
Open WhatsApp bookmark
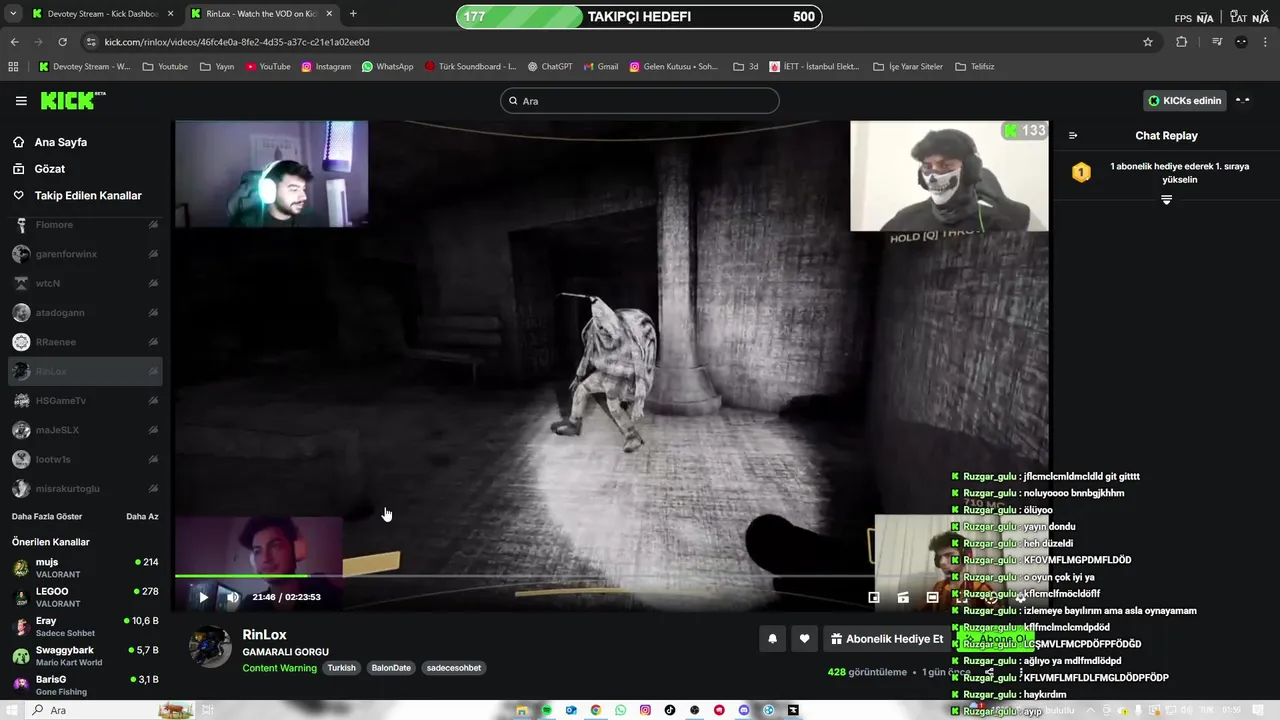[x=388, y=67]
